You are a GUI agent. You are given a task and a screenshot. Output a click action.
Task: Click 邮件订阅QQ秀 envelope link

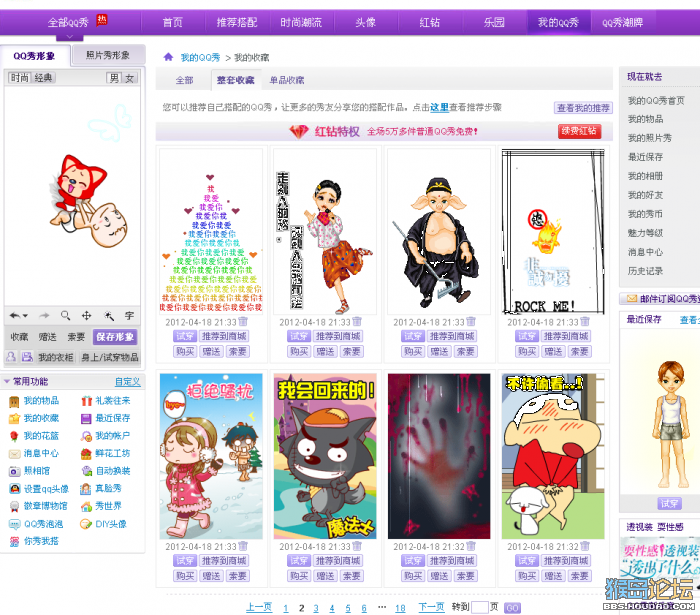[663, 299]
